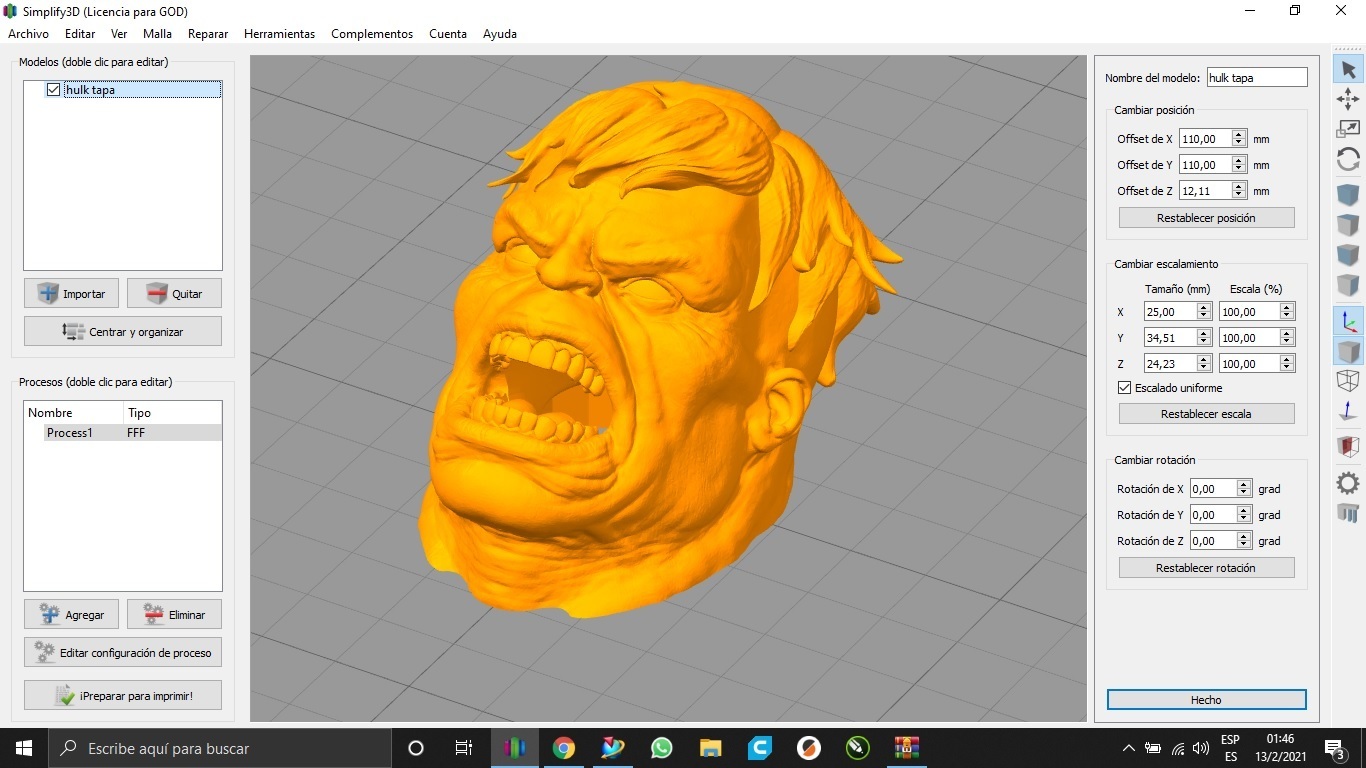Activate the rotate model tool

(x=1347, y=159)
